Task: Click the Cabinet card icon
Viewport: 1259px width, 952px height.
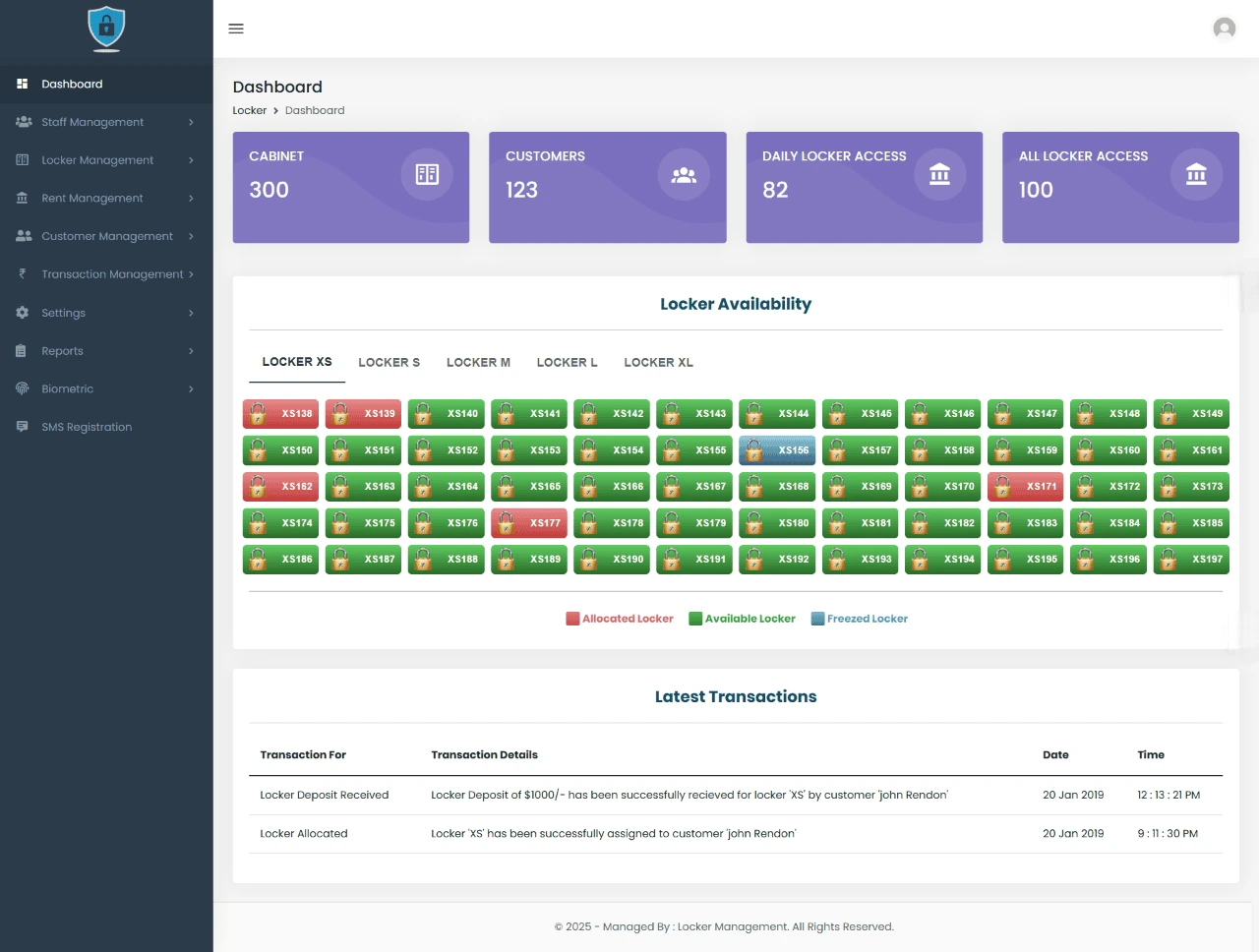Action: point(427,174)
